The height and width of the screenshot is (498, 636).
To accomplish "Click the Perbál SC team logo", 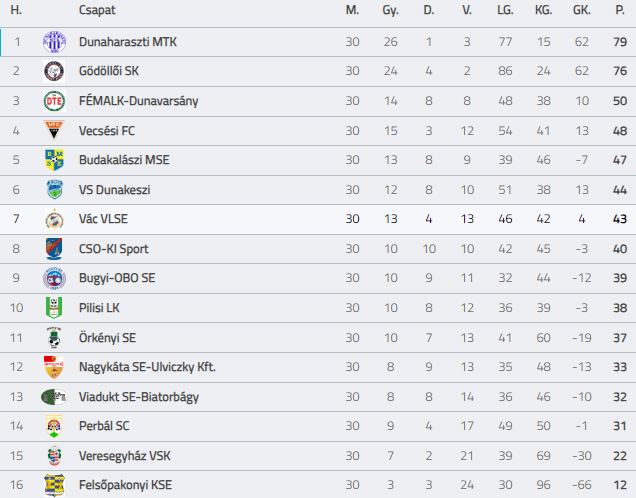I will point(54,426).
